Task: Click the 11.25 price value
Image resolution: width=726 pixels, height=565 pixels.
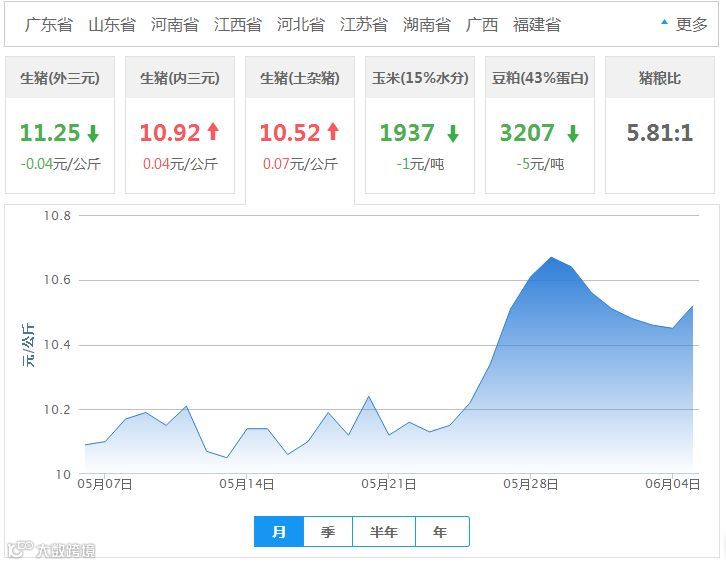Action: point(50,133)
